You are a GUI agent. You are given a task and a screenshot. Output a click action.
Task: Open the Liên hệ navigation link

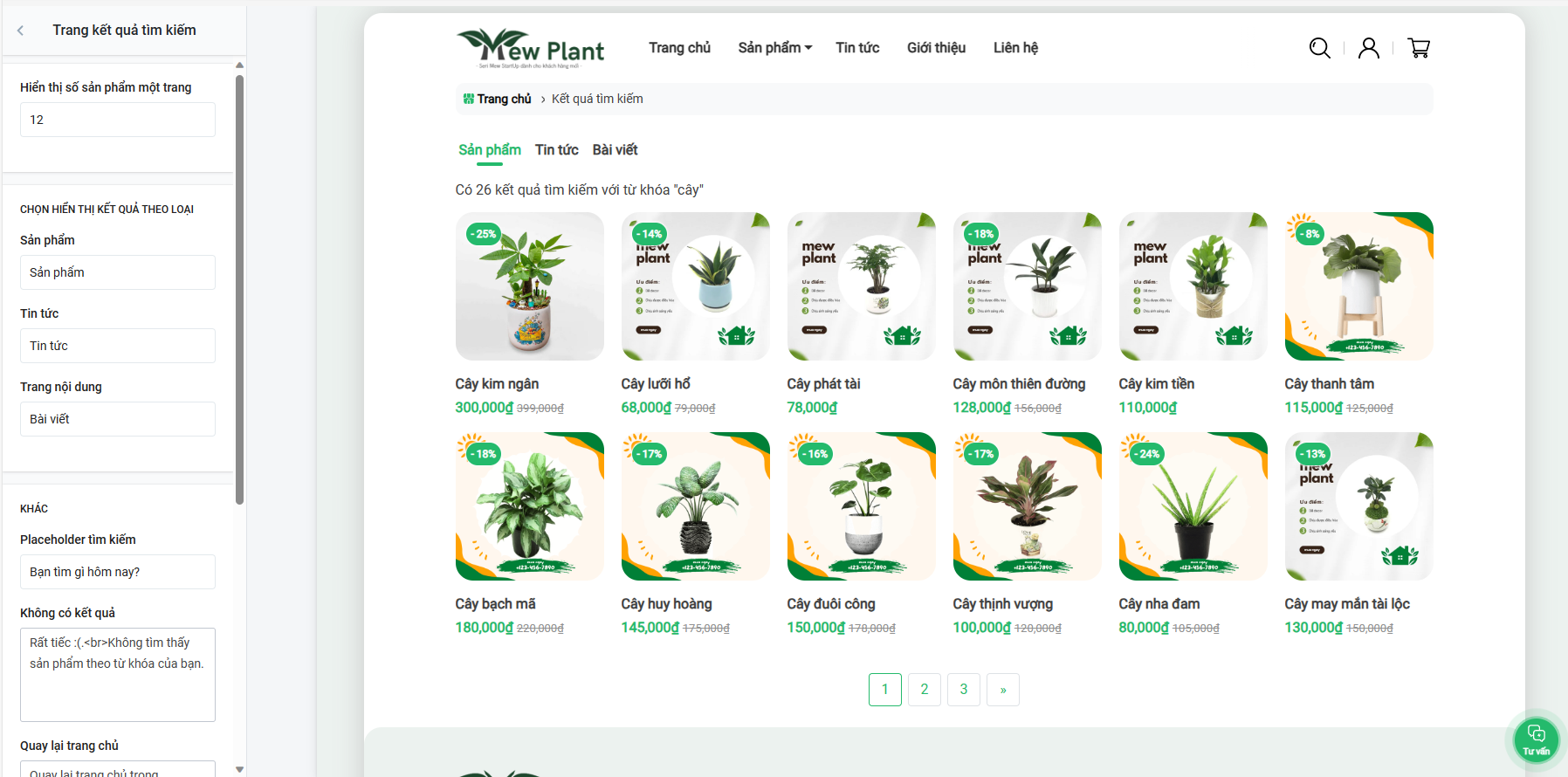coord(1015,48)
